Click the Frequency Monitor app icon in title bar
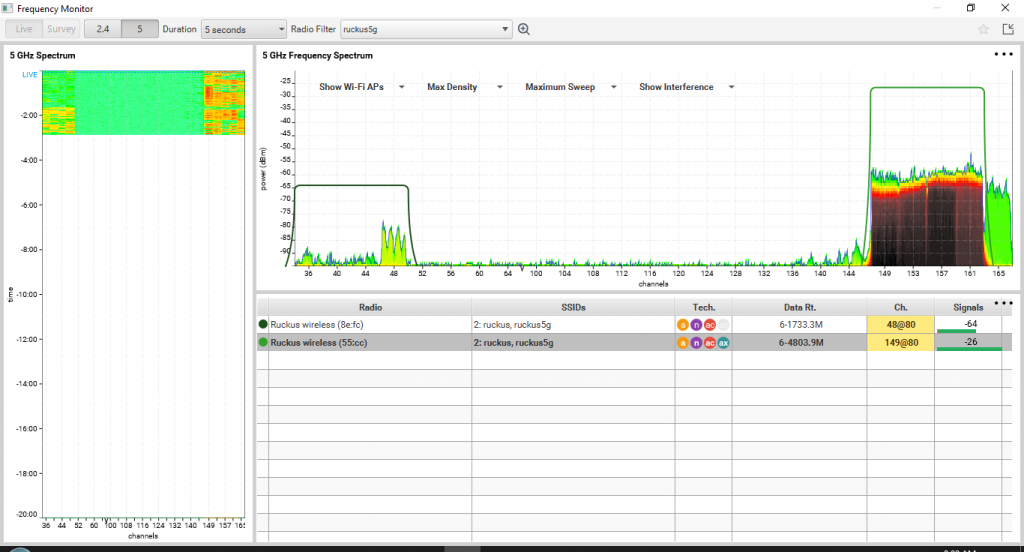 coord(7,8)
